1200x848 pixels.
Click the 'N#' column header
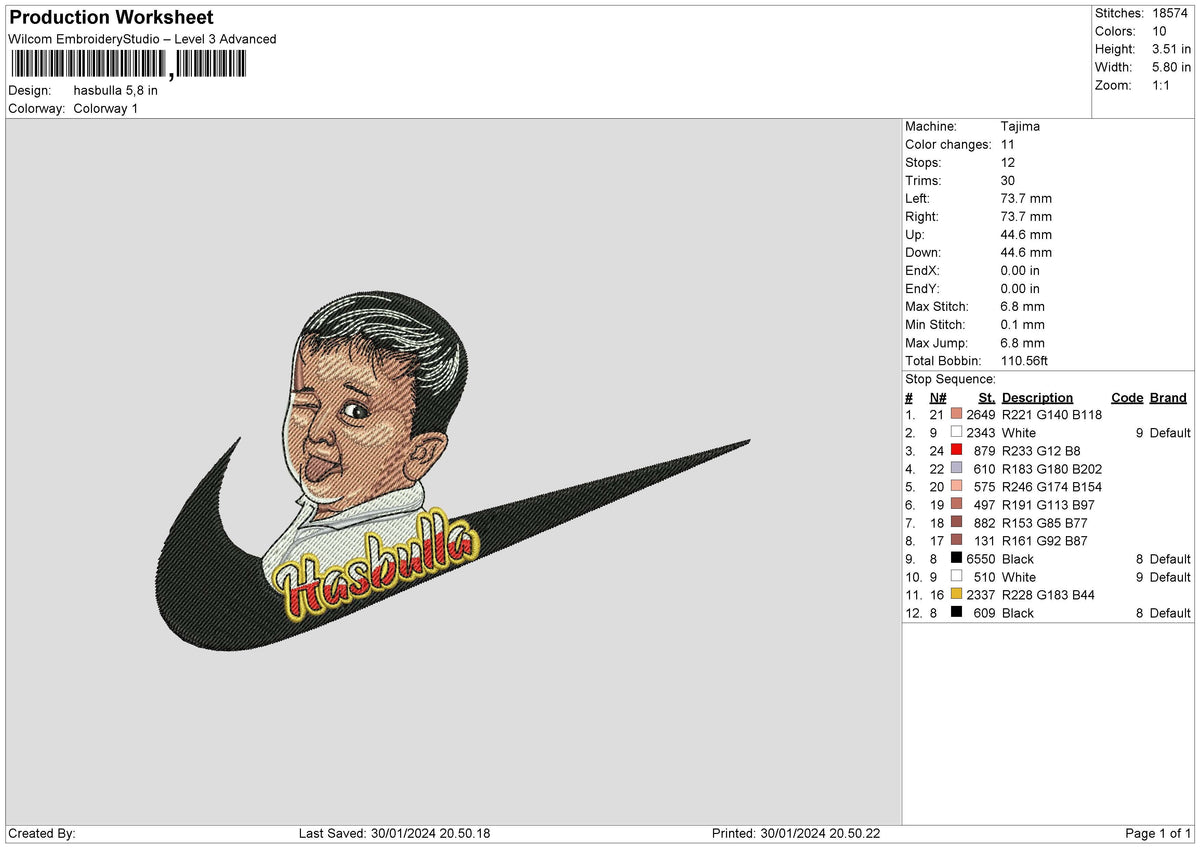click(937, 397)
